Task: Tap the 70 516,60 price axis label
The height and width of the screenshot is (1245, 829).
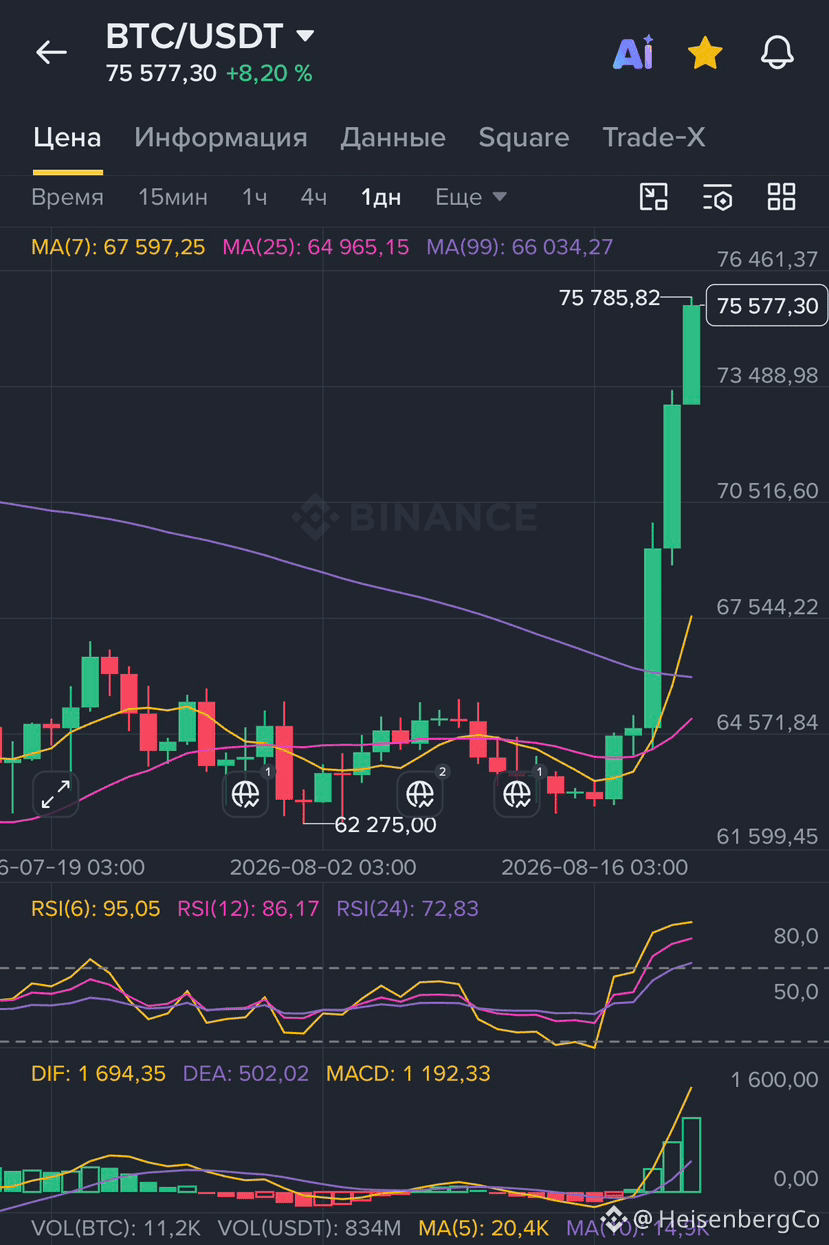Action: [767, 490]
